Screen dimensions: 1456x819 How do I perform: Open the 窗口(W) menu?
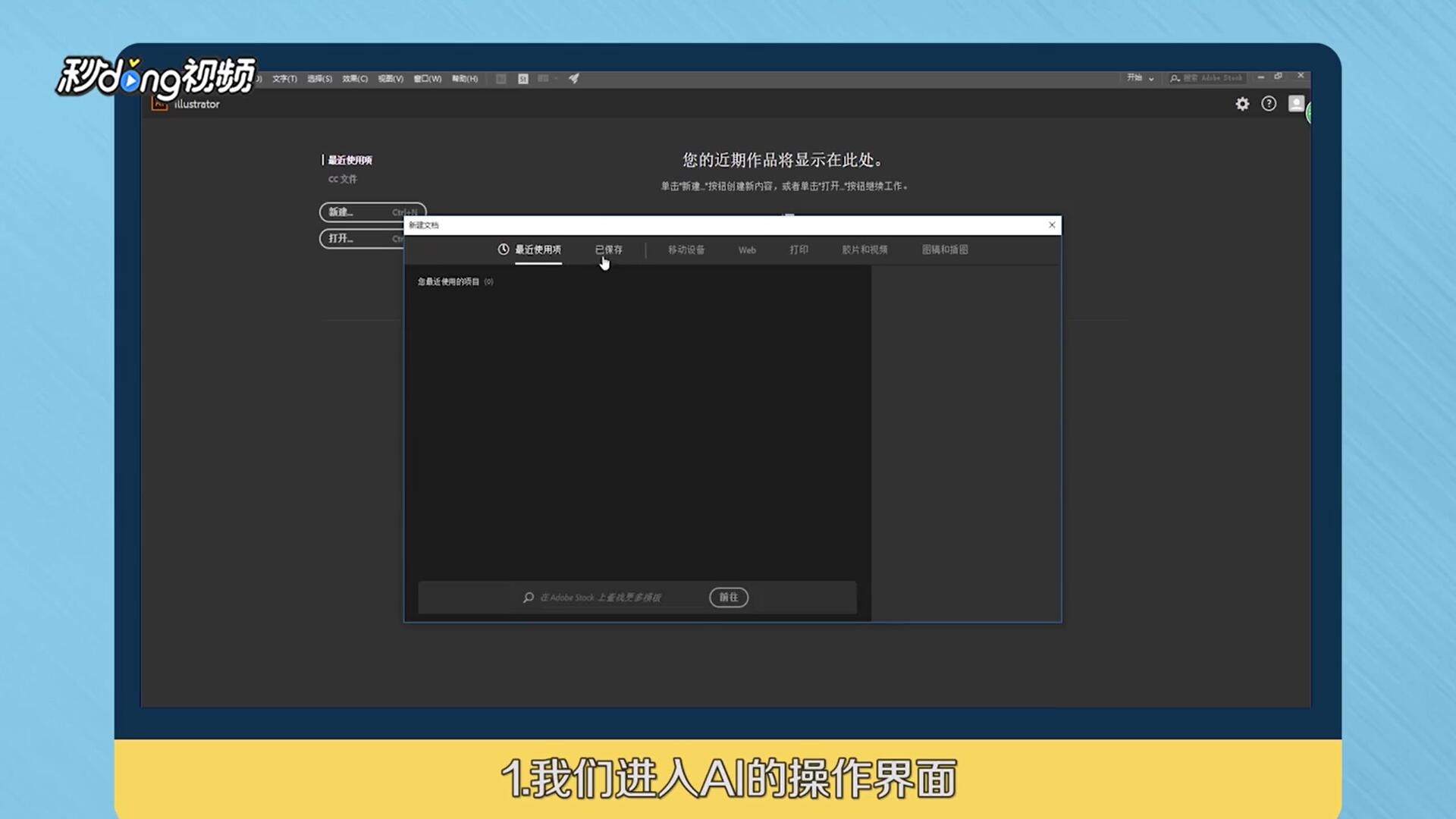point(427,79)
